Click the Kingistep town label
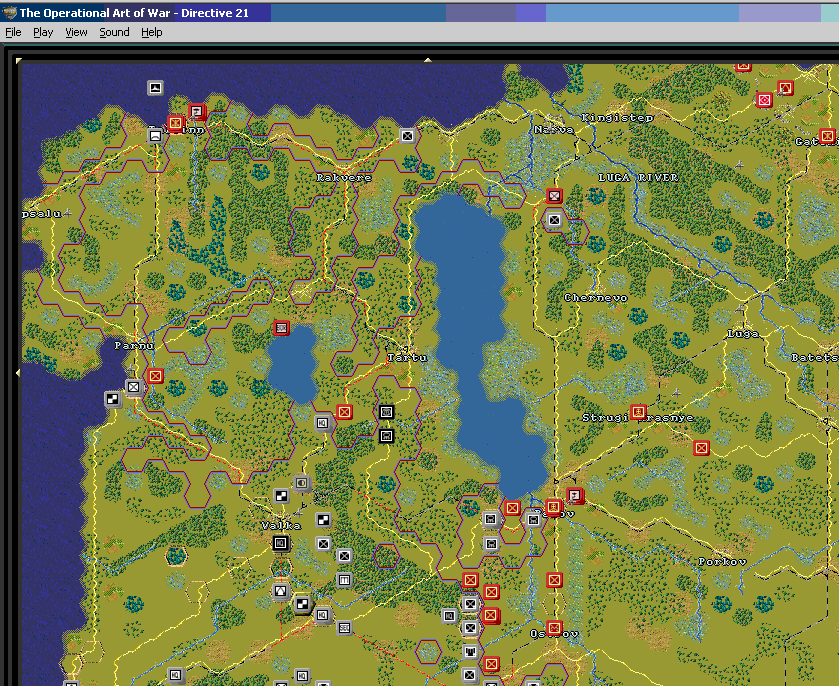This screenshot has height=686, width=839. coord(617,118)
